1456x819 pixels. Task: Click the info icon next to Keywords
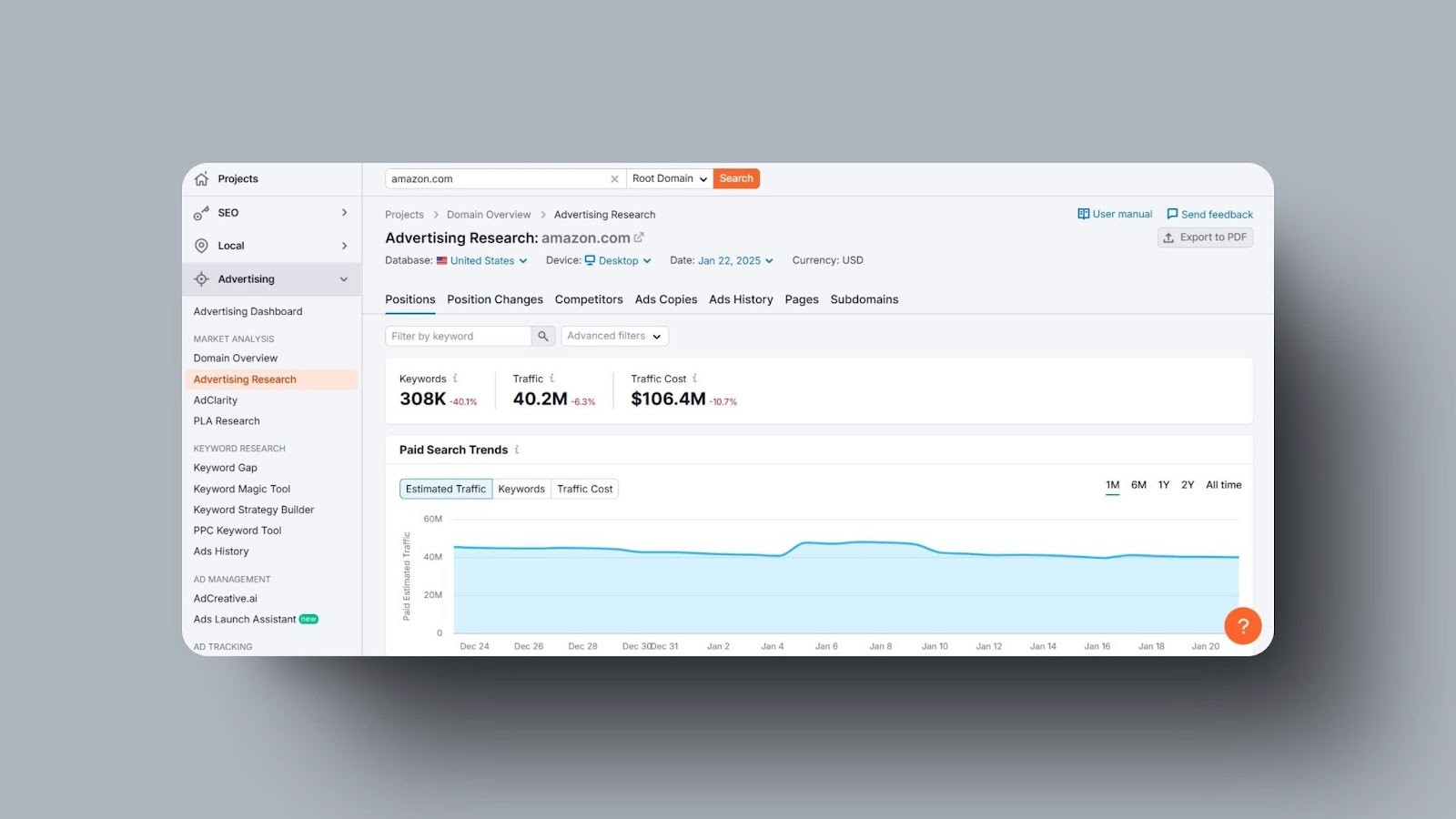coord(455,379)
